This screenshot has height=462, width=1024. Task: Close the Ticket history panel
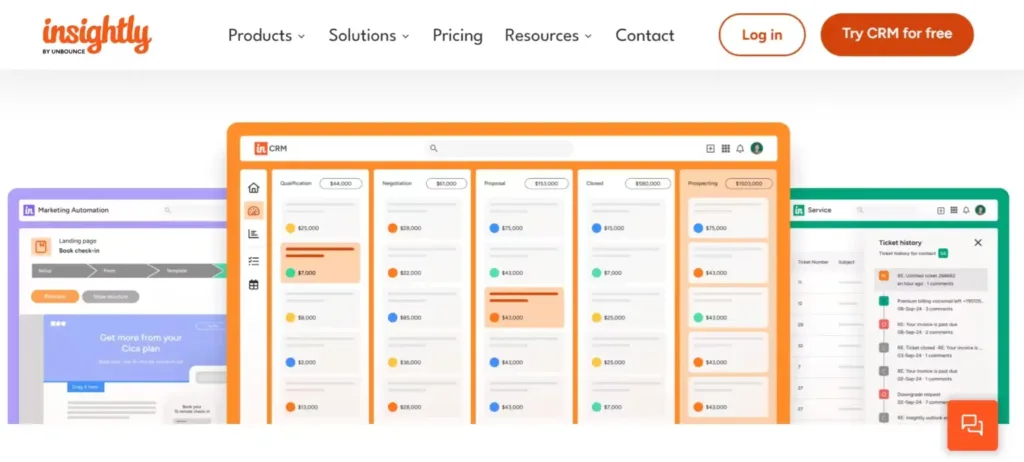pyautogui.click(x=978, y=242)
